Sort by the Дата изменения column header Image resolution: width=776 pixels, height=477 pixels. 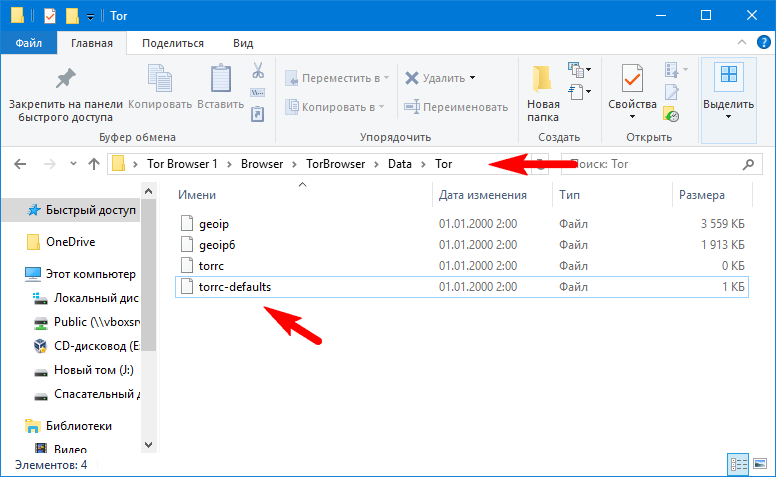pyautogui.click(x=483, y=195)
